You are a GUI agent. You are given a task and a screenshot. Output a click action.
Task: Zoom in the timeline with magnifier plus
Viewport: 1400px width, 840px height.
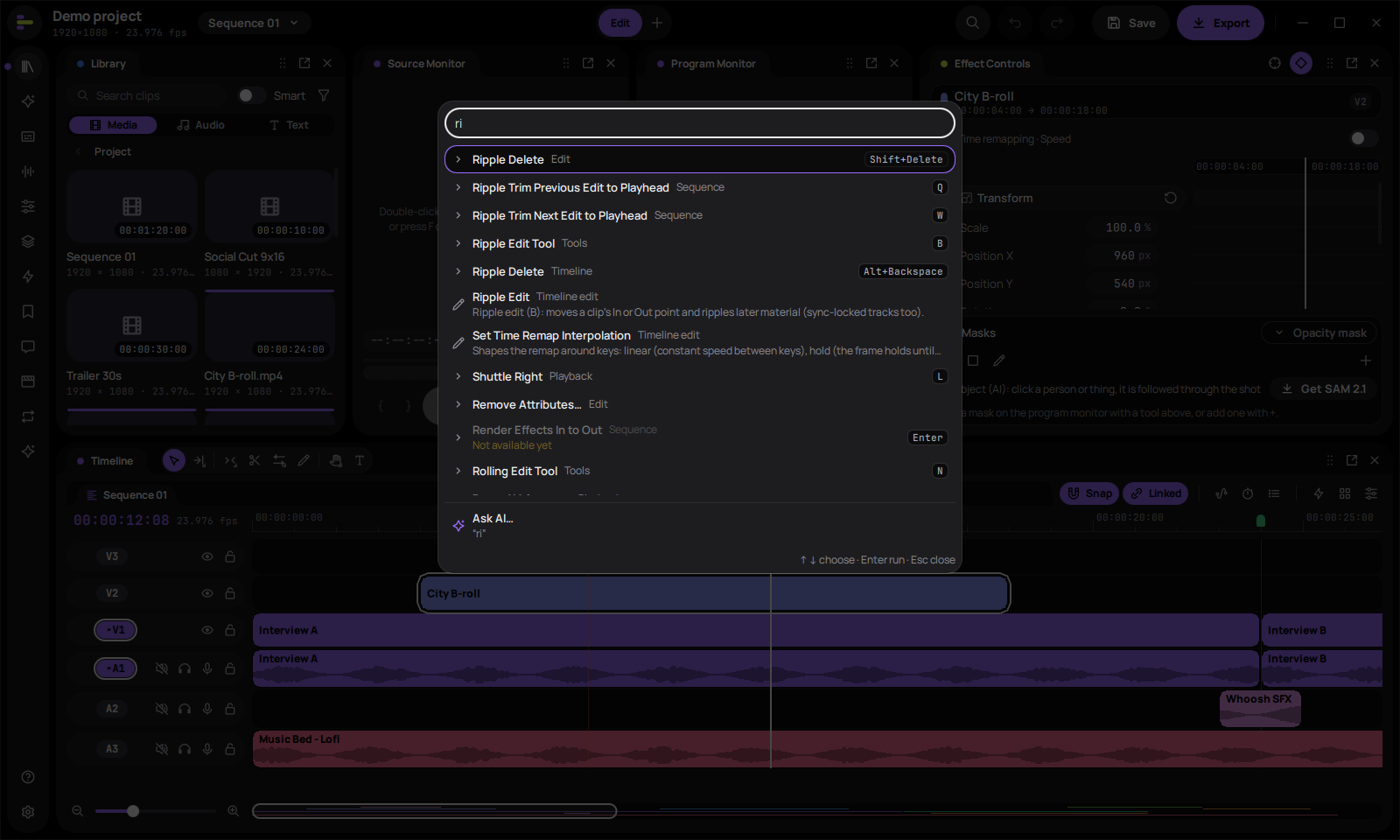233,811
